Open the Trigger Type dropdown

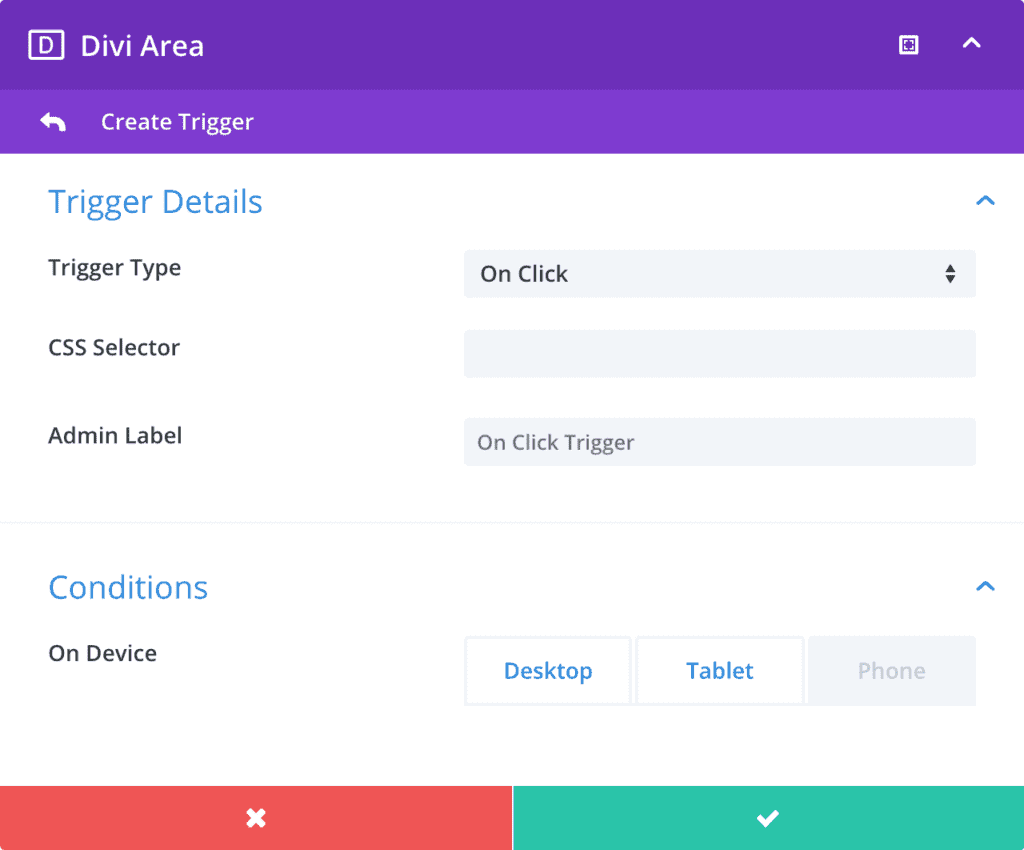(720, 274)
